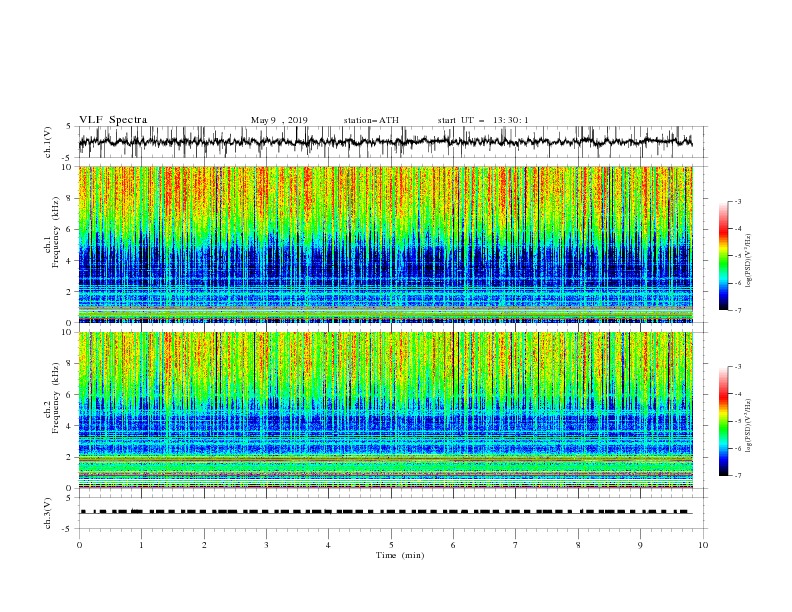The image size is (792, 612).
Task: Click the ch.2 PSD color bar
Action: (724, 421)
